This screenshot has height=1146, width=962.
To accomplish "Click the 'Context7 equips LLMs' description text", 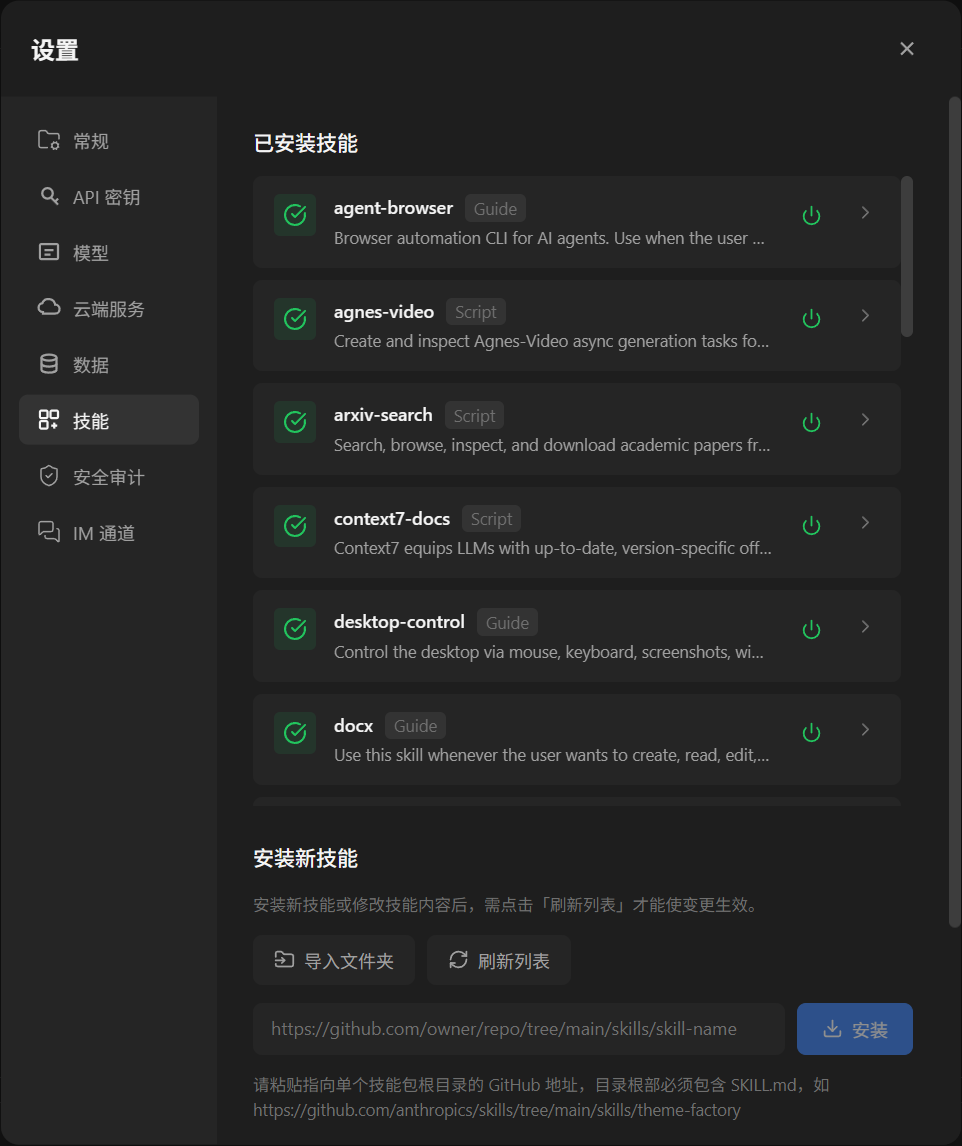I will 553,548.
